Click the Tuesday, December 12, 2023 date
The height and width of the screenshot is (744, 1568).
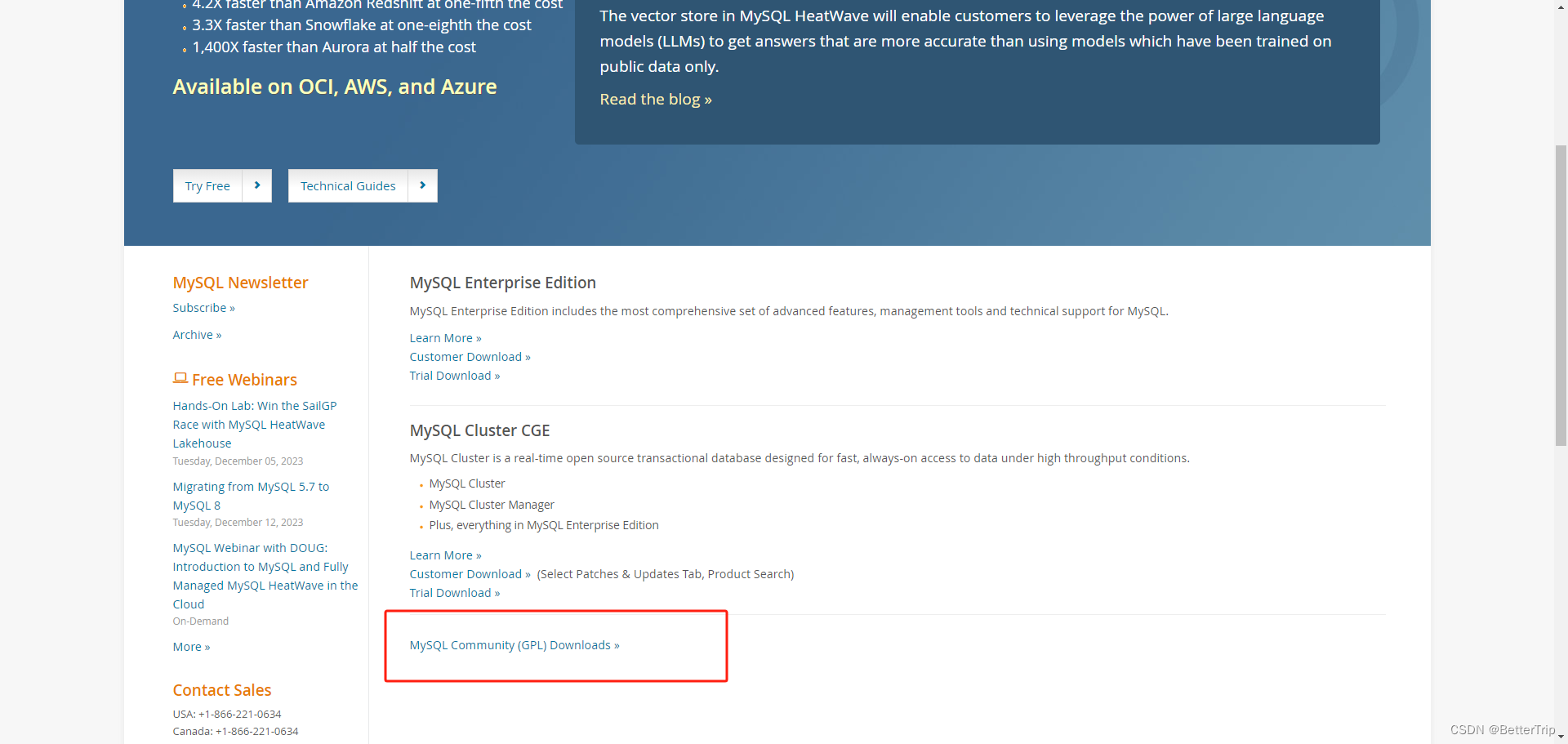click(238, 523)
